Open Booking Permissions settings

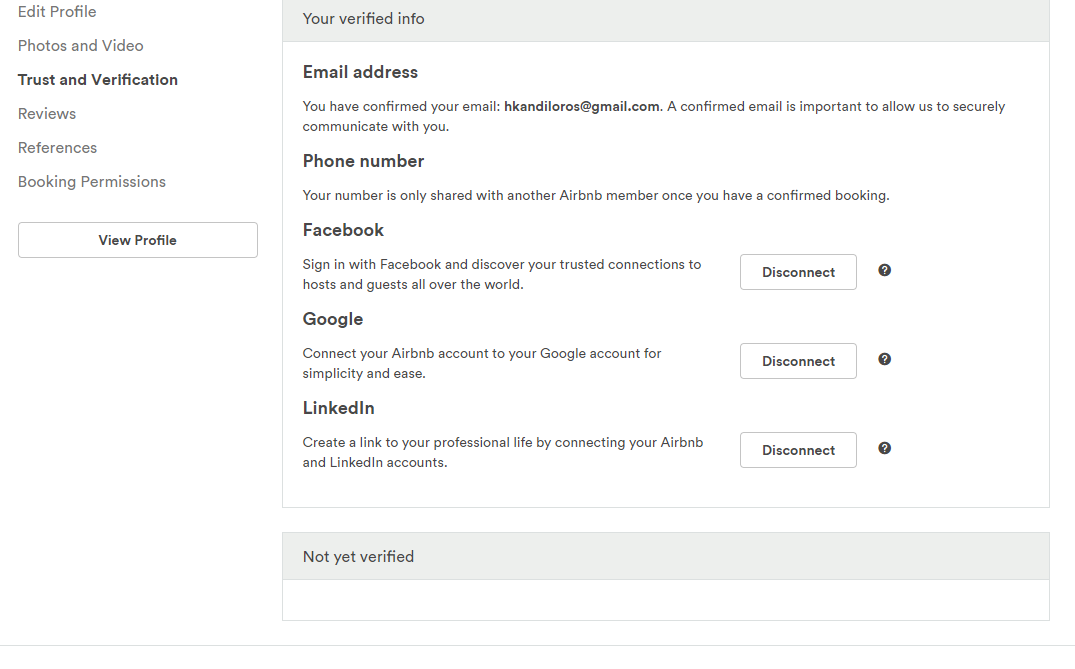pos(92,182)
